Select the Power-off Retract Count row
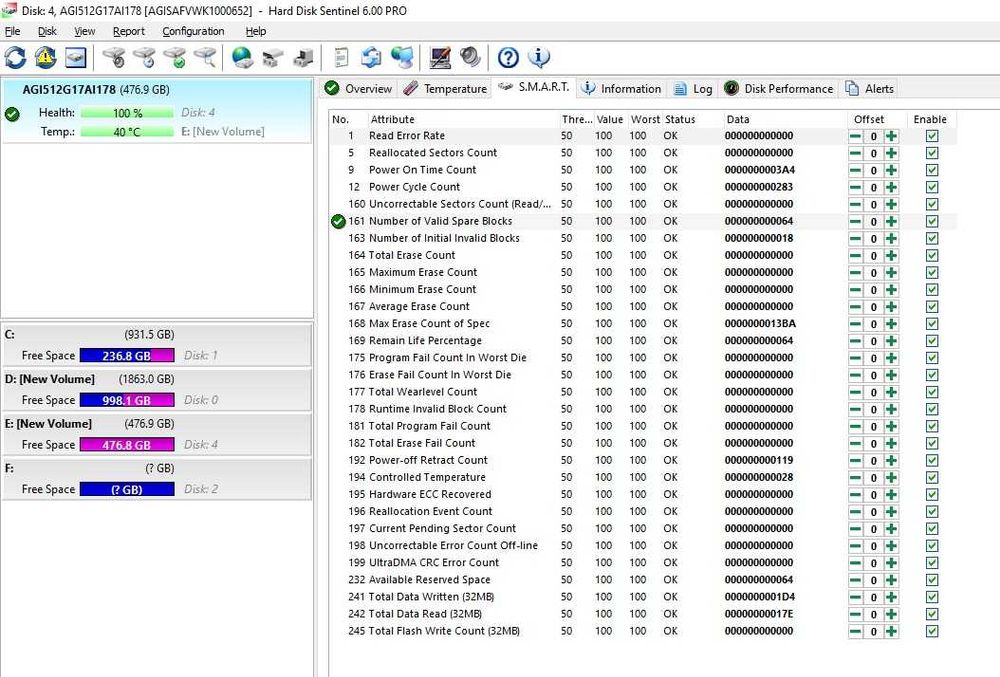Viewport: 1000px width, 677px height. (x=643, y=460)
